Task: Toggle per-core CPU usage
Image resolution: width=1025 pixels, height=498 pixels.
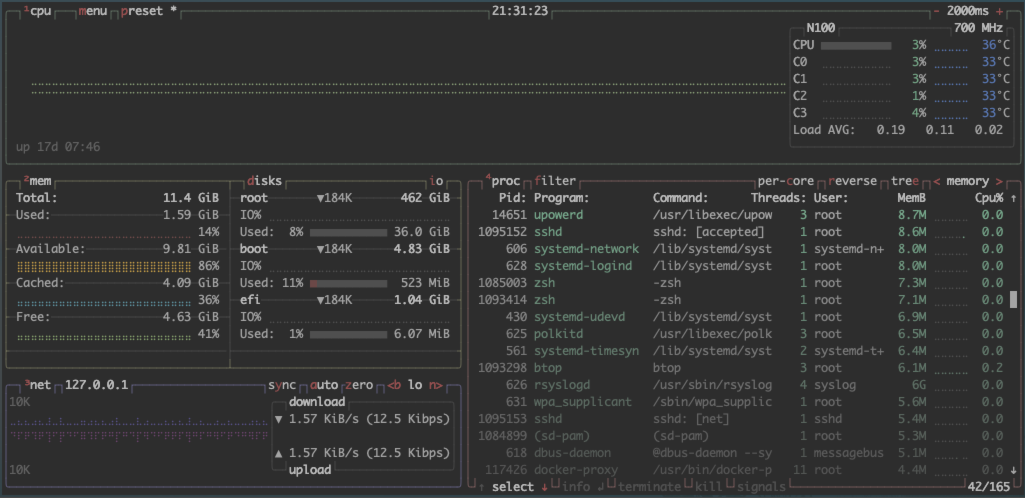Action: pos(786,181)
